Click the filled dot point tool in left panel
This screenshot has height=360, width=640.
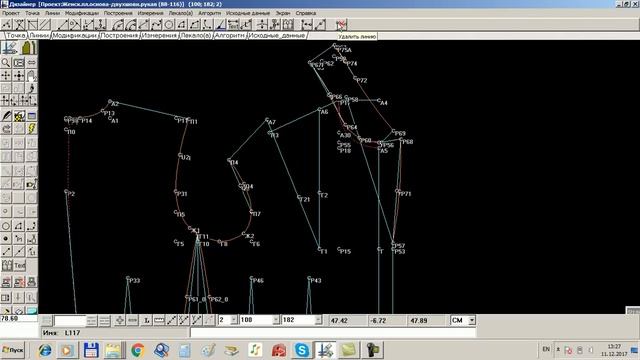pos(6,239)
